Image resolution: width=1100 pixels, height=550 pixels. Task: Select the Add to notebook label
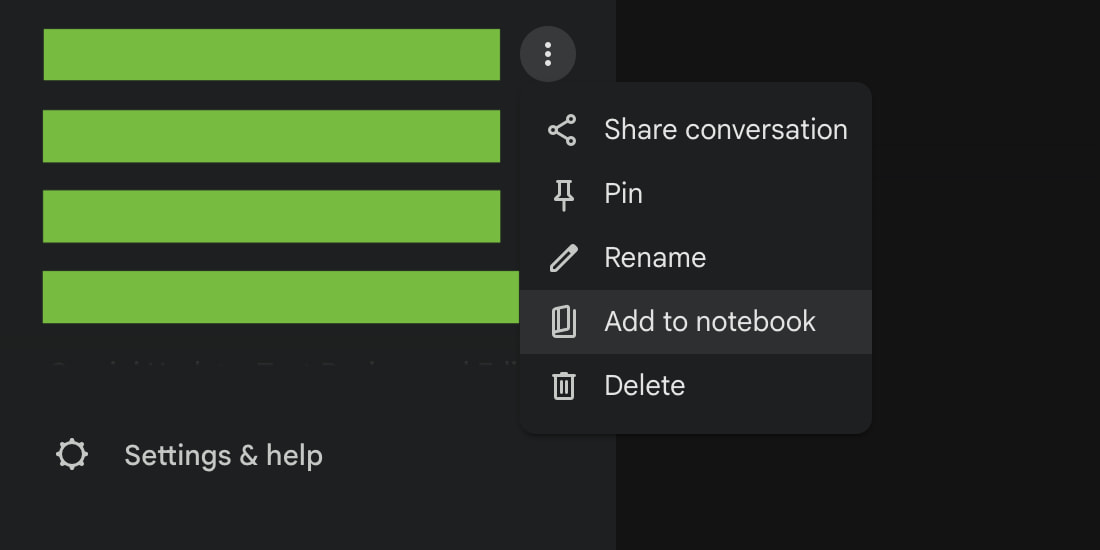(x=710, y=322)
